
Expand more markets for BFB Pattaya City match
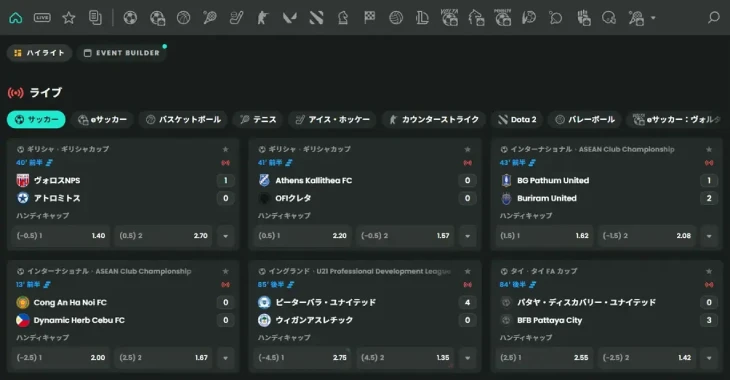coord(709,358)
